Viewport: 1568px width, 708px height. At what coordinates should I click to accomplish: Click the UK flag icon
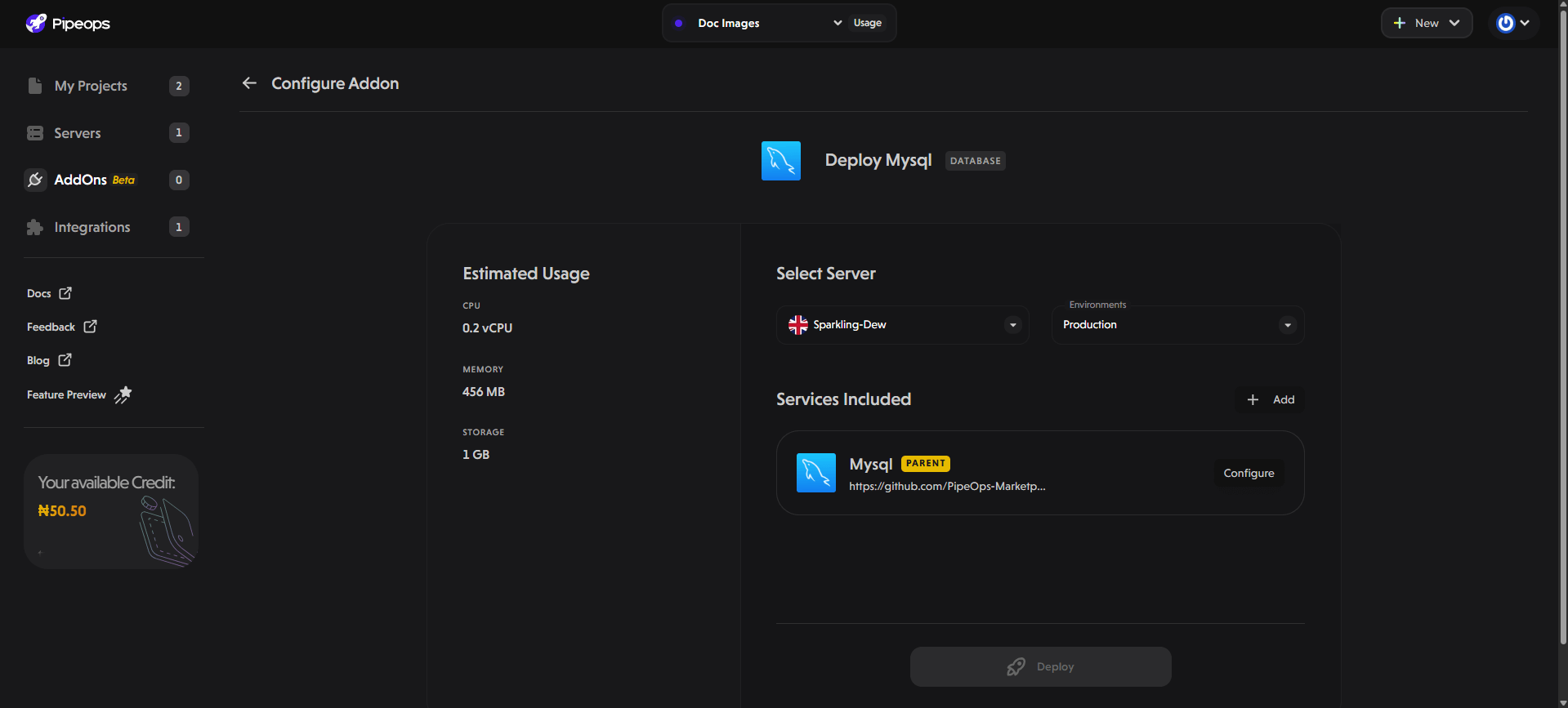click(x=798, y=325)
